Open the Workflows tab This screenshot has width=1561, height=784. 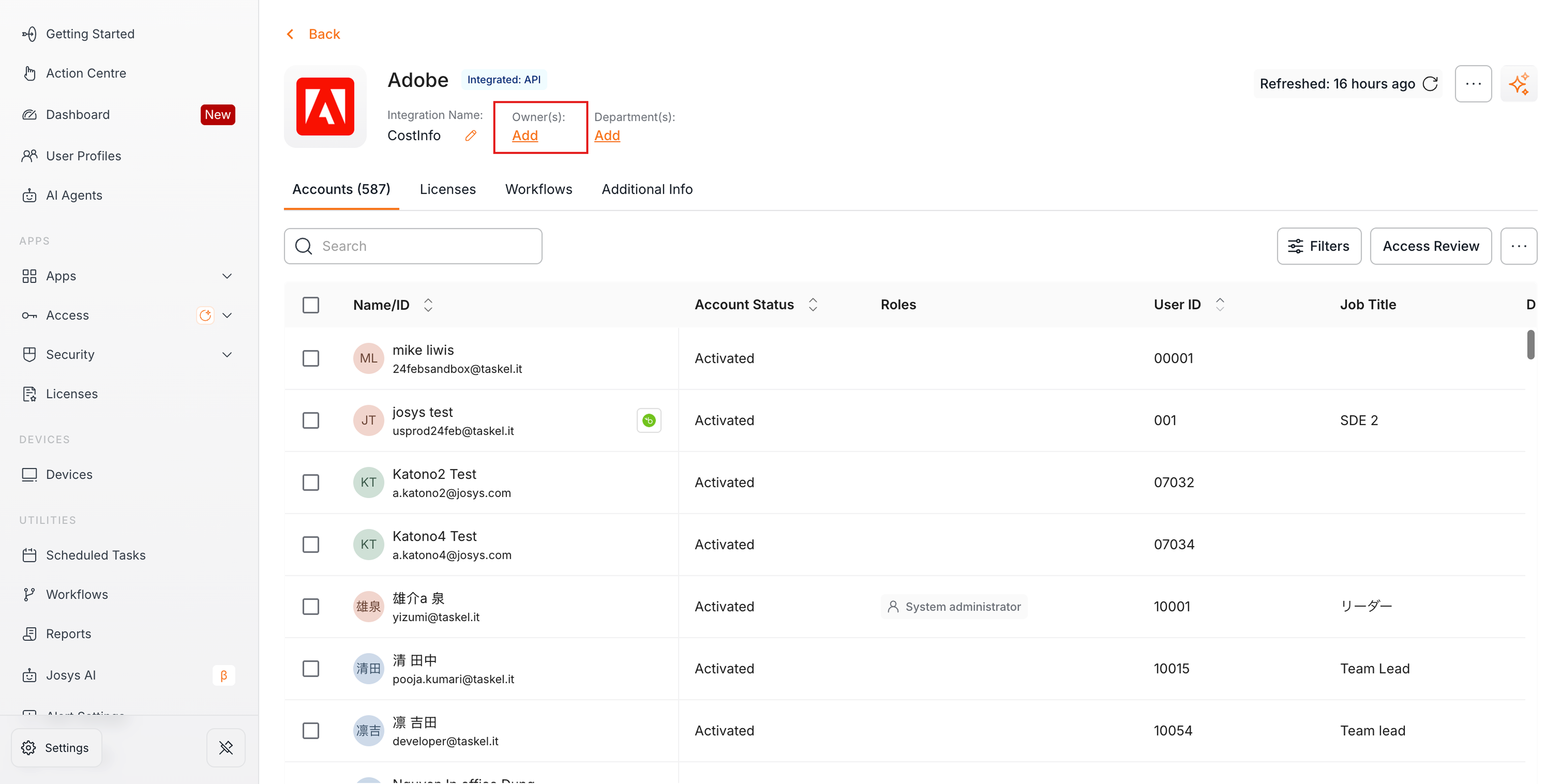539,189
